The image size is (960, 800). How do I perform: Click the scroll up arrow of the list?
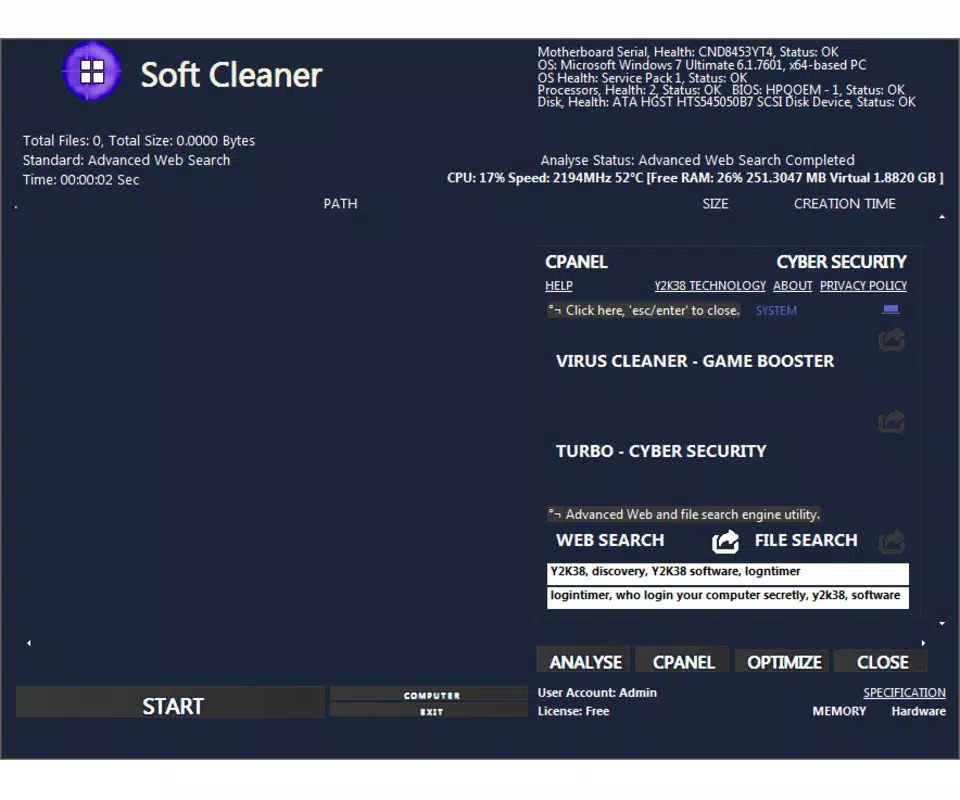(942, 217)
